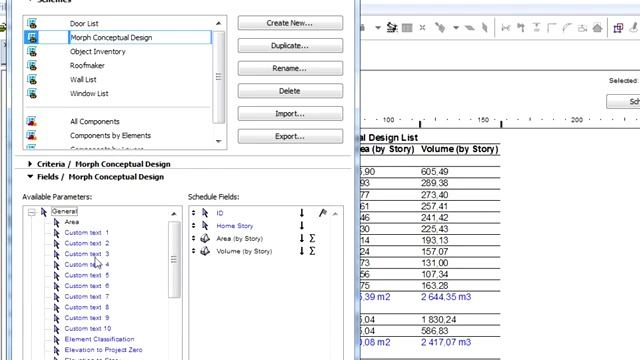Select Elevation to Project Zero parameter
Image resolution: width=640 pixels, height=360 pixels.
(103, 350)
